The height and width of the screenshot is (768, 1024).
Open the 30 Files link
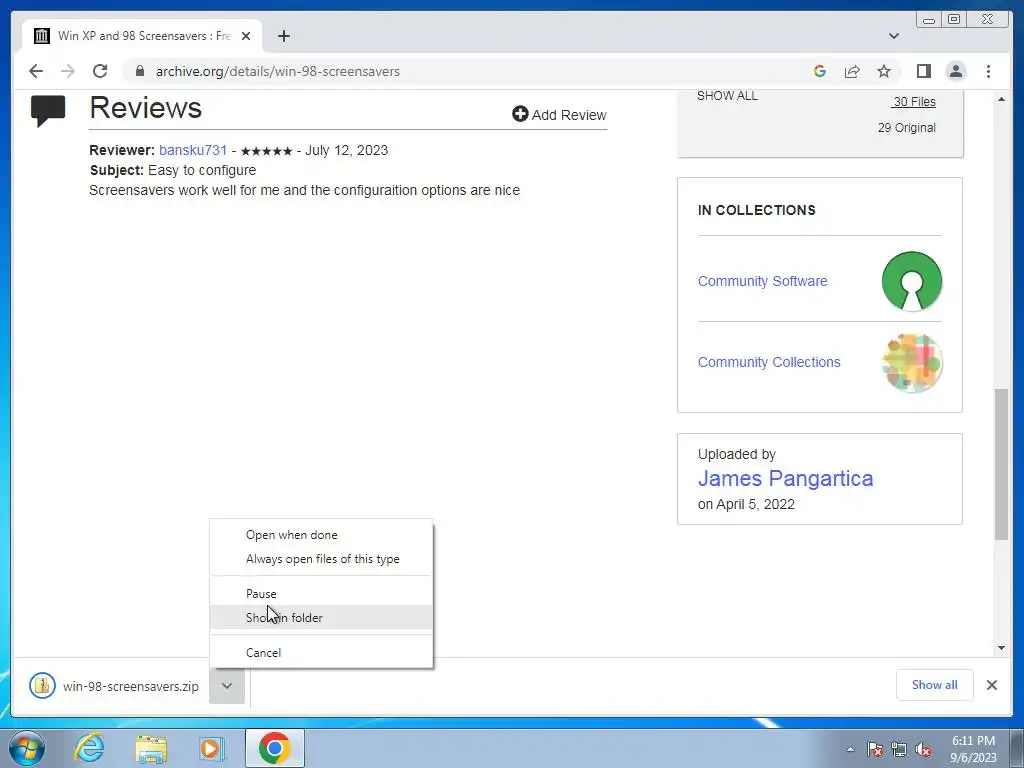click(914, 102)
